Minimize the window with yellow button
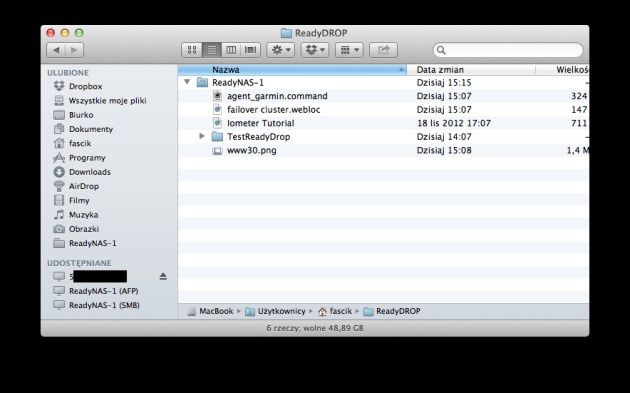Image resolution: width=630 pixels, height=393 pixels. point(65,33)
